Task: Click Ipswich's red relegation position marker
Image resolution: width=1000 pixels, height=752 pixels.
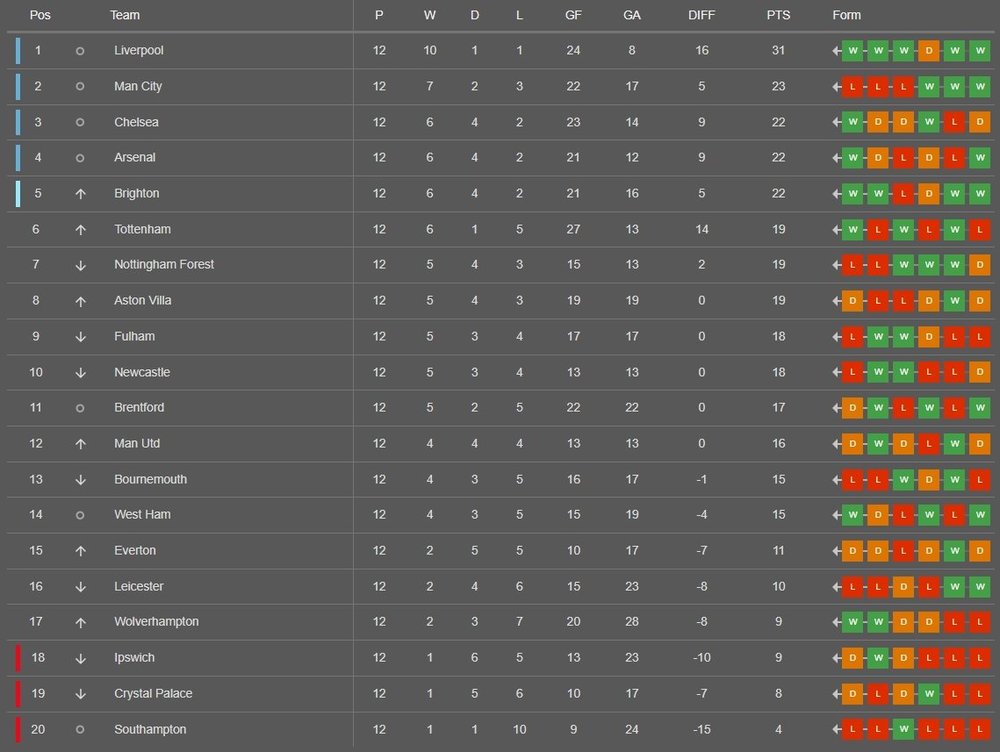Action: coord(18,658)
